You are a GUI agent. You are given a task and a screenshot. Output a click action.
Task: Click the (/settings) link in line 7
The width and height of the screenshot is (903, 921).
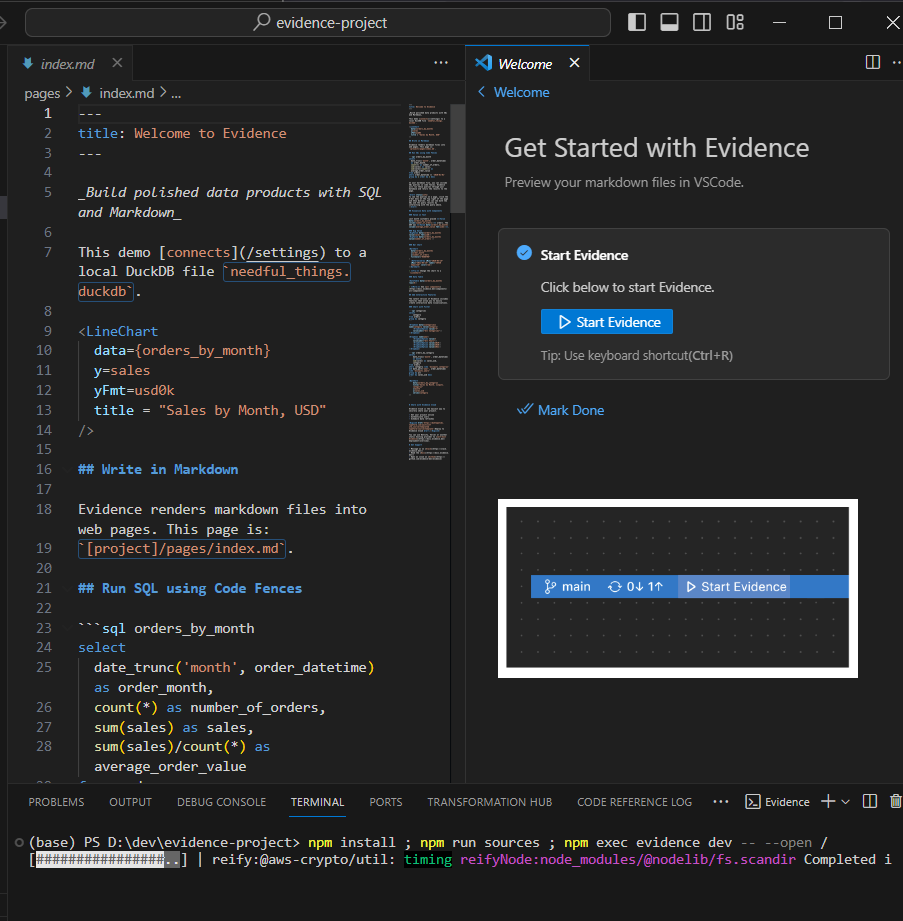[x=281, y=253]
